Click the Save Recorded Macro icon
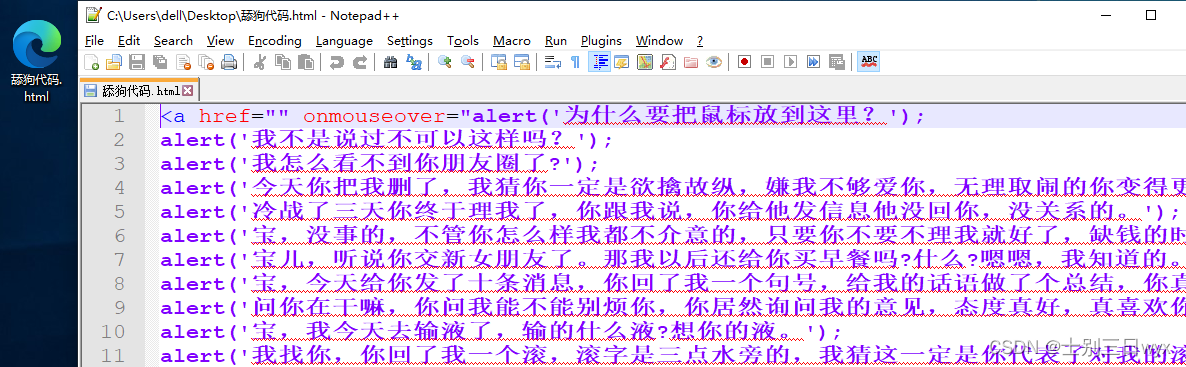This screenshot has height=367, width=1186. 837,62
